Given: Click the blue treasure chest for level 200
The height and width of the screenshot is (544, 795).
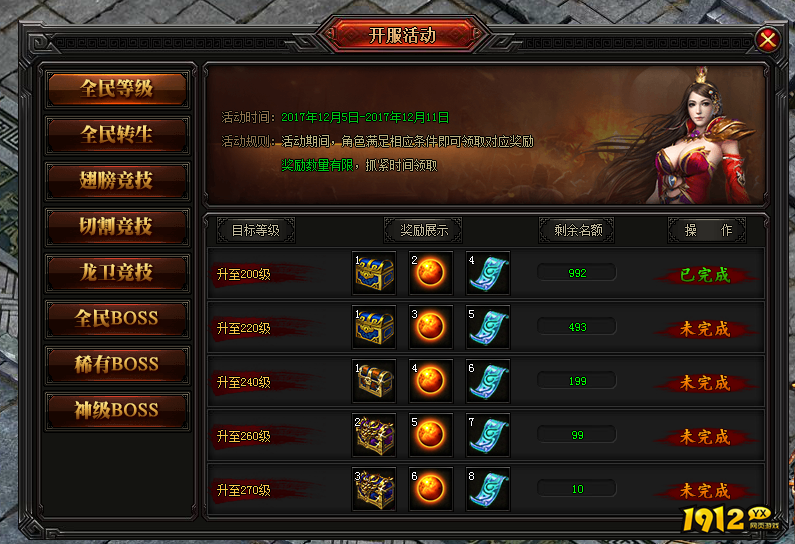Looking at the screenshot, I should tap(374, 273).
